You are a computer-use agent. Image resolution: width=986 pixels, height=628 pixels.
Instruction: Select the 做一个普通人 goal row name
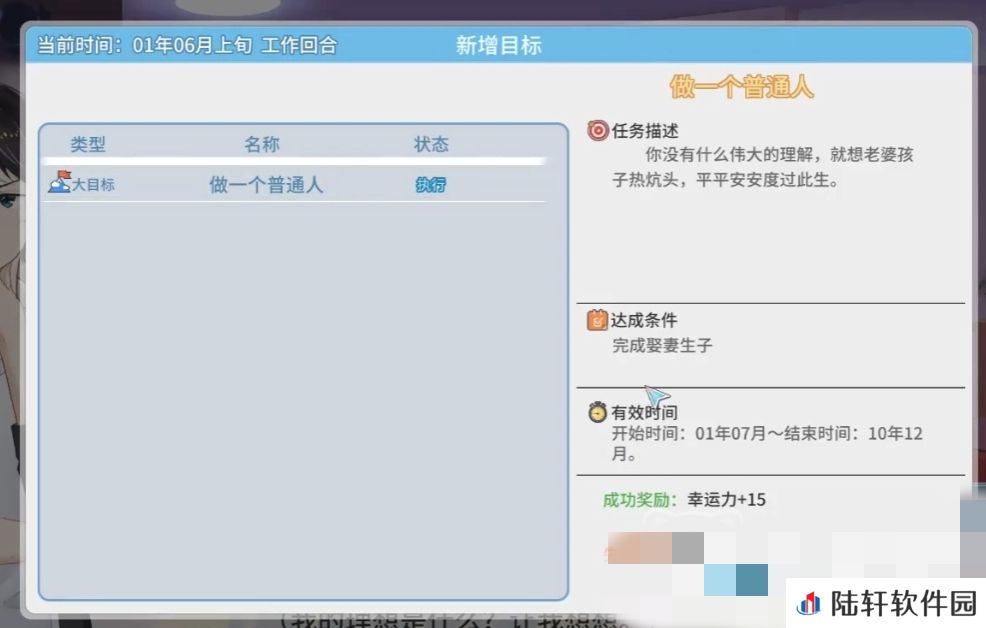click(266, 185)
